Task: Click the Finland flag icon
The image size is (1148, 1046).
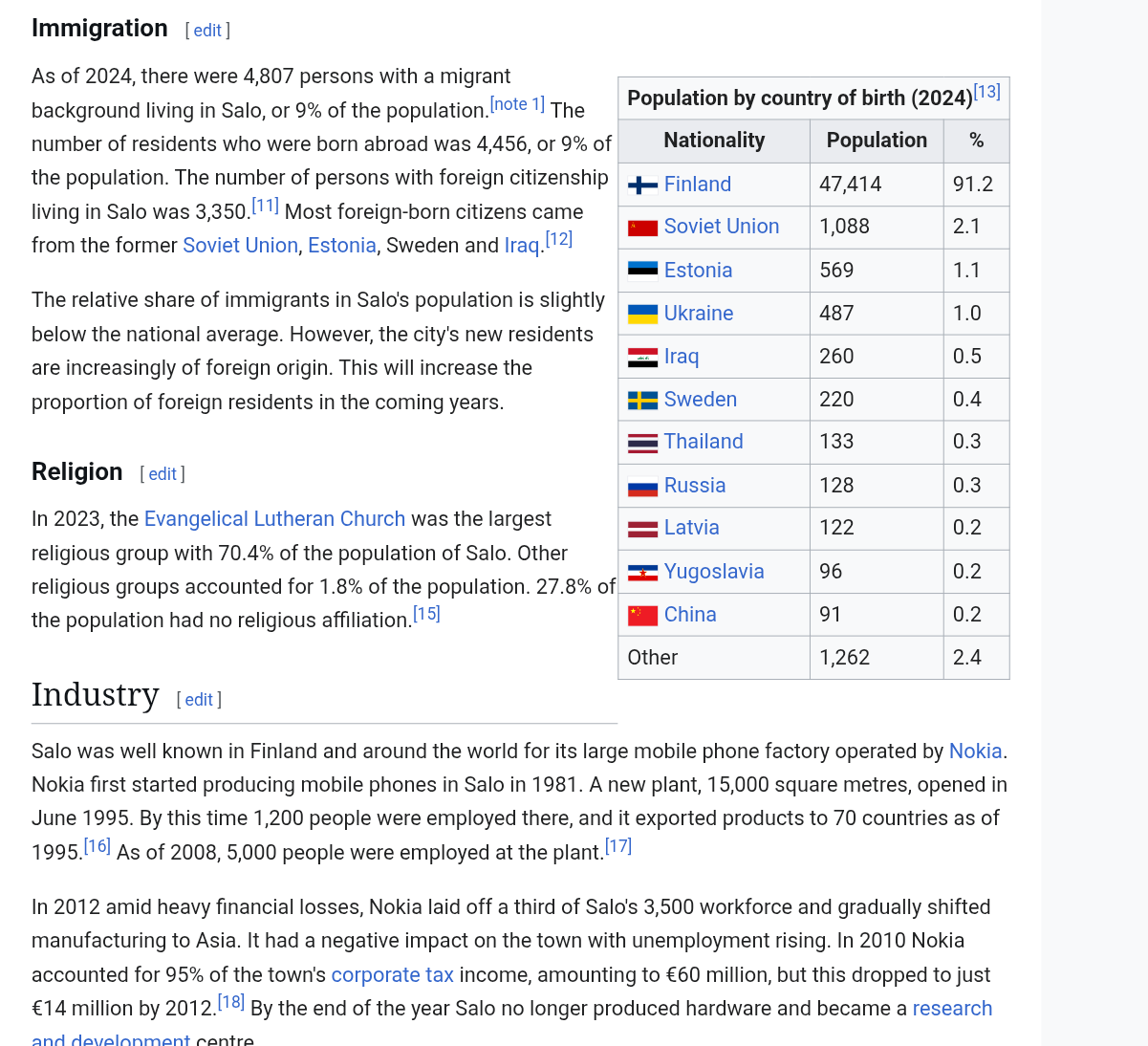Action: tap(642, 185)
